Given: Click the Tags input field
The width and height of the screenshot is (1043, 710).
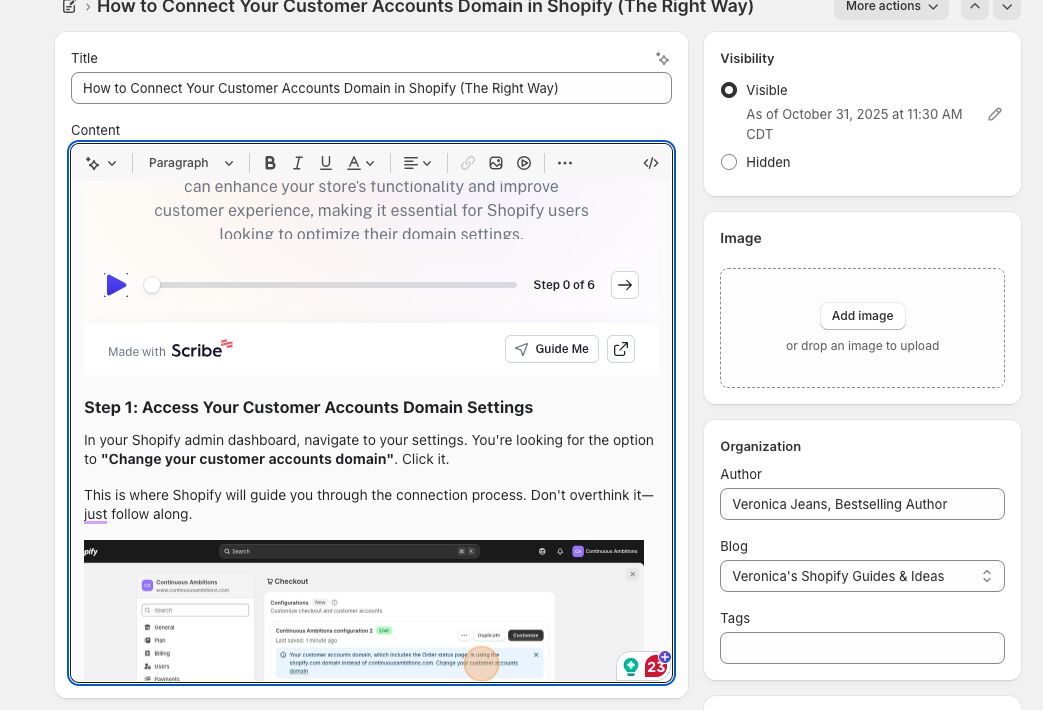Looking at the screenshot, I should tap(862, 647).
